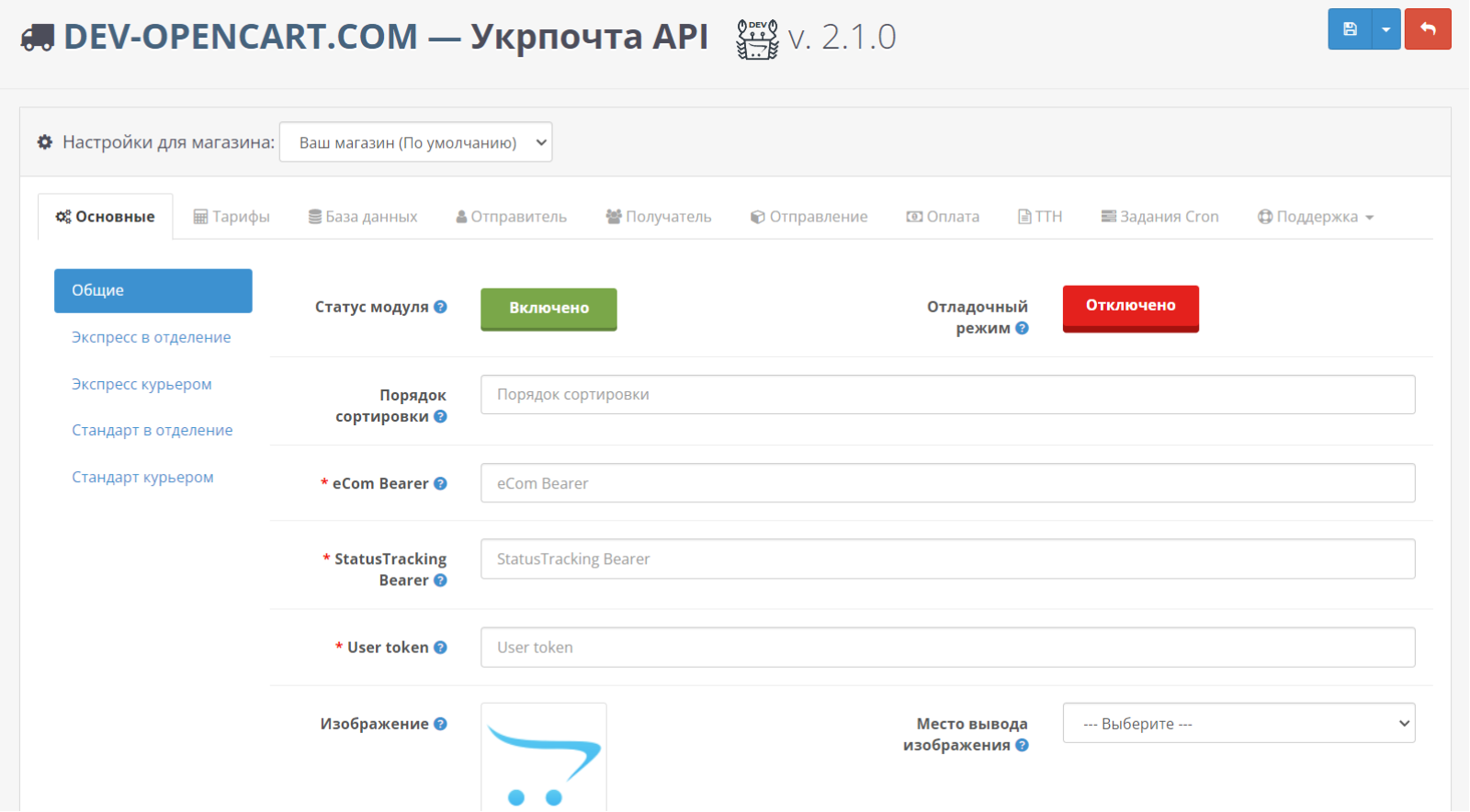Click the shopping cart image thumbnail
The width and height of the screenshot is (1470, 812).
[x=544, y=759]
